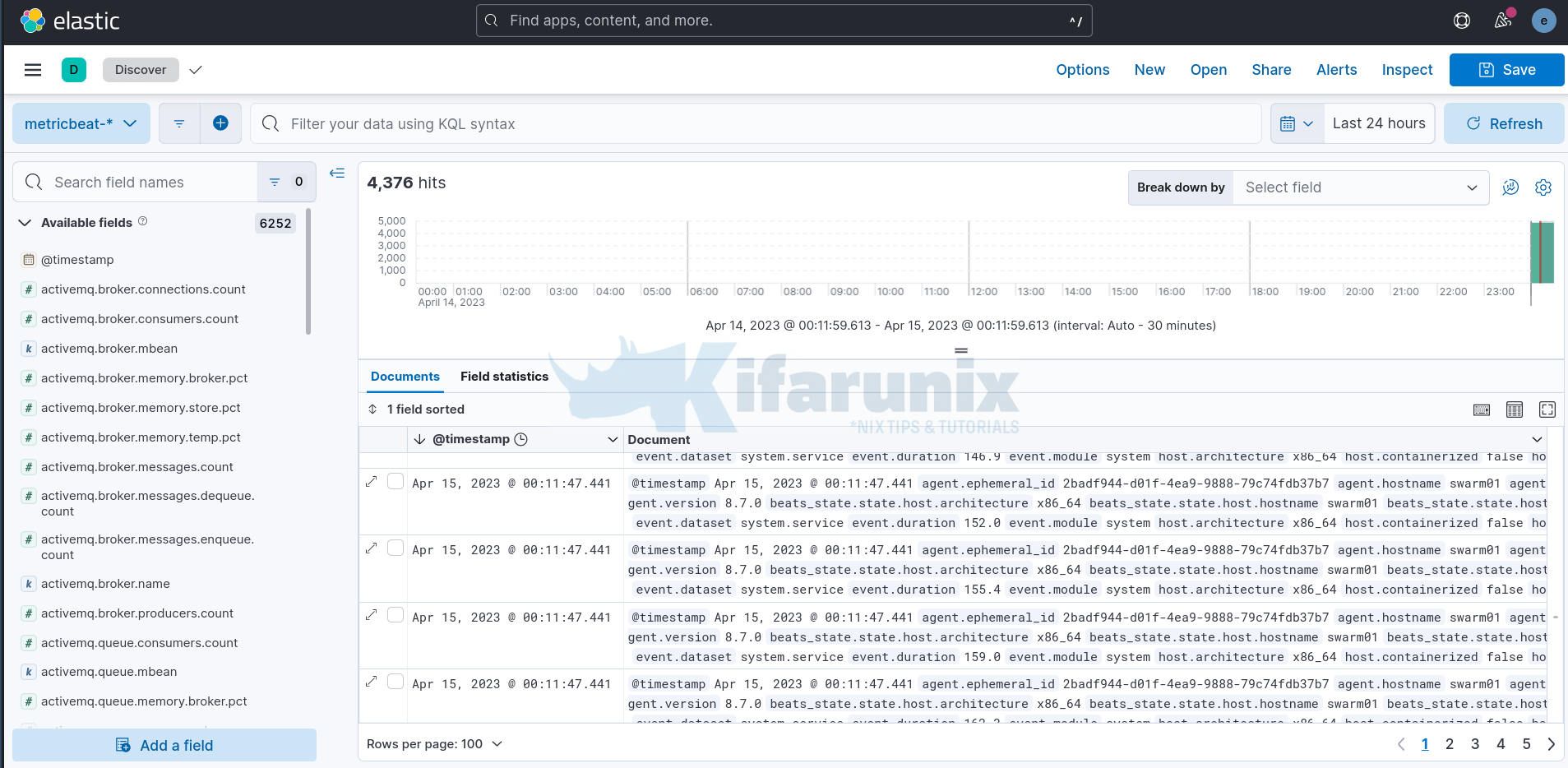Viewport: 1568px width, 768px height.
Task: Show keyboard shortcuts icon in grid toolbar
Action: click(x=1482, y=409)
